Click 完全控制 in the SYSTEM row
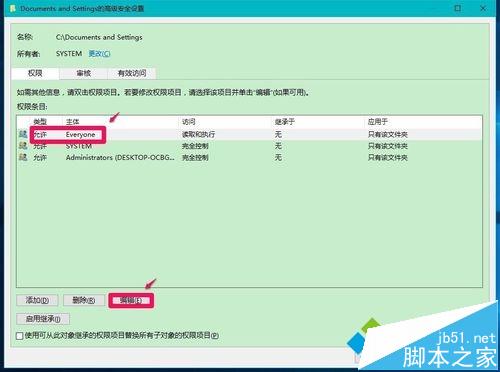Image resolution: width=500 pixels, height=372 pixels. click(195, 146)
